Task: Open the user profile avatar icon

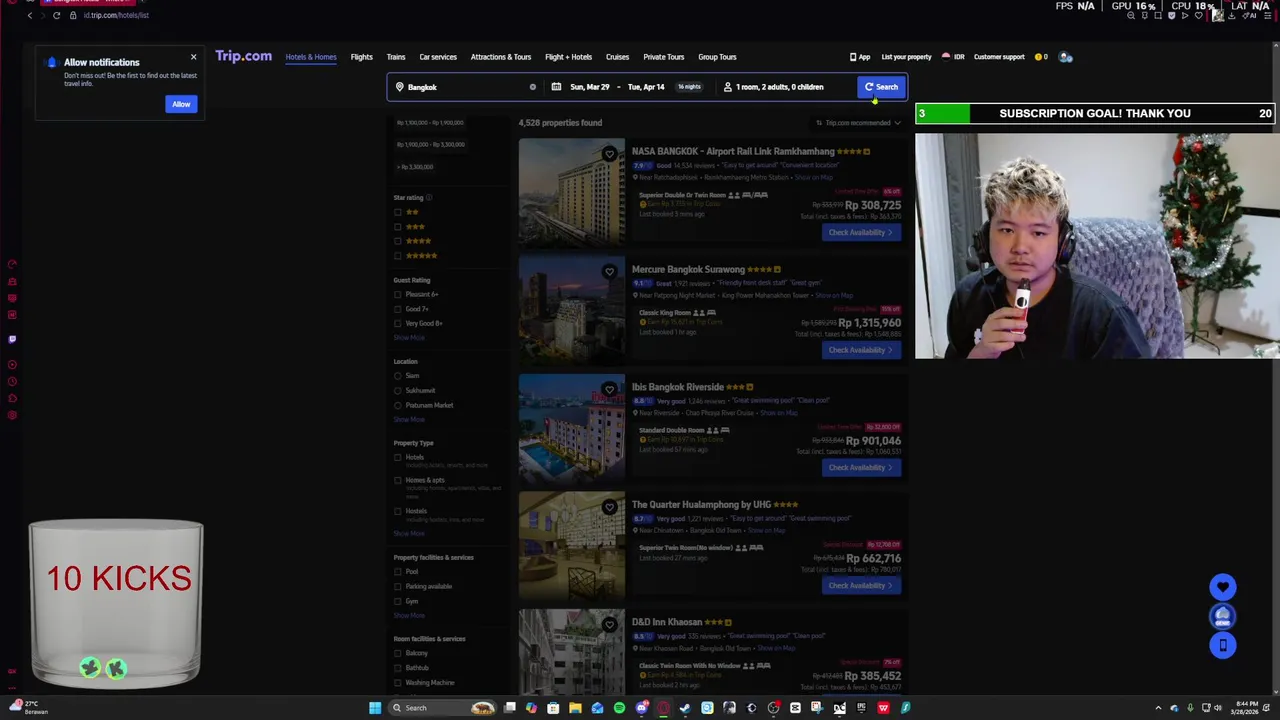Action: [x=1065, y=57]
